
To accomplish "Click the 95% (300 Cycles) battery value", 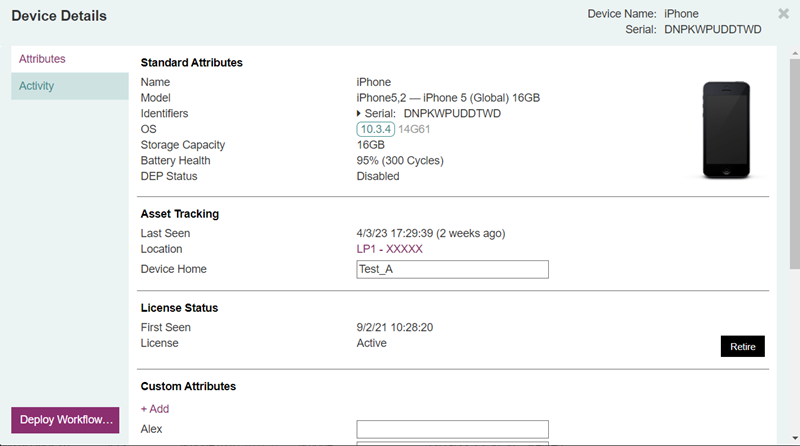I will 399,161.
